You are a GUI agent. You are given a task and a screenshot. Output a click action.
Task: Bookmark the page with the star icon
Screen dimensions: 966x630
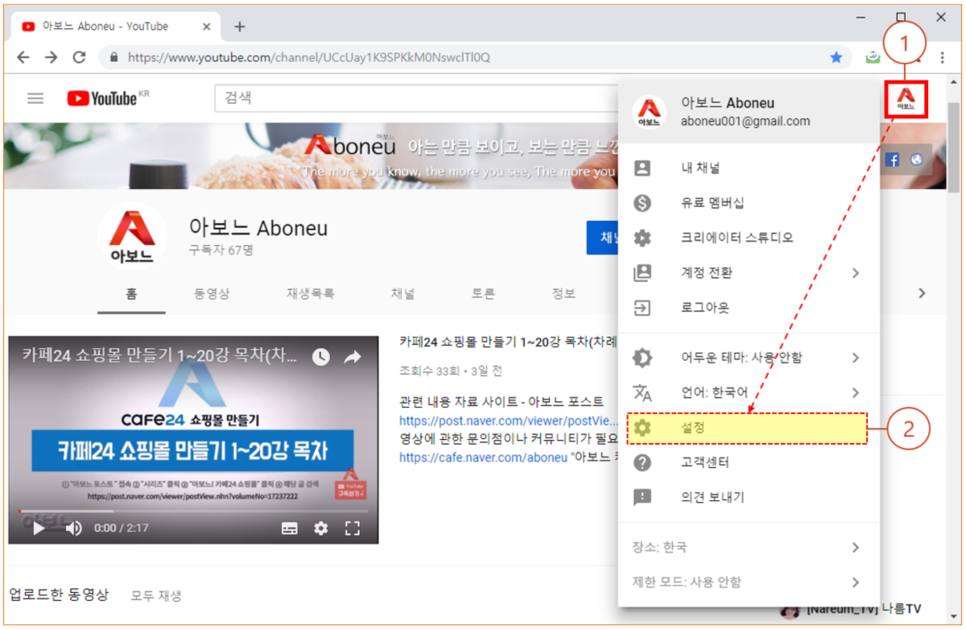836,57
